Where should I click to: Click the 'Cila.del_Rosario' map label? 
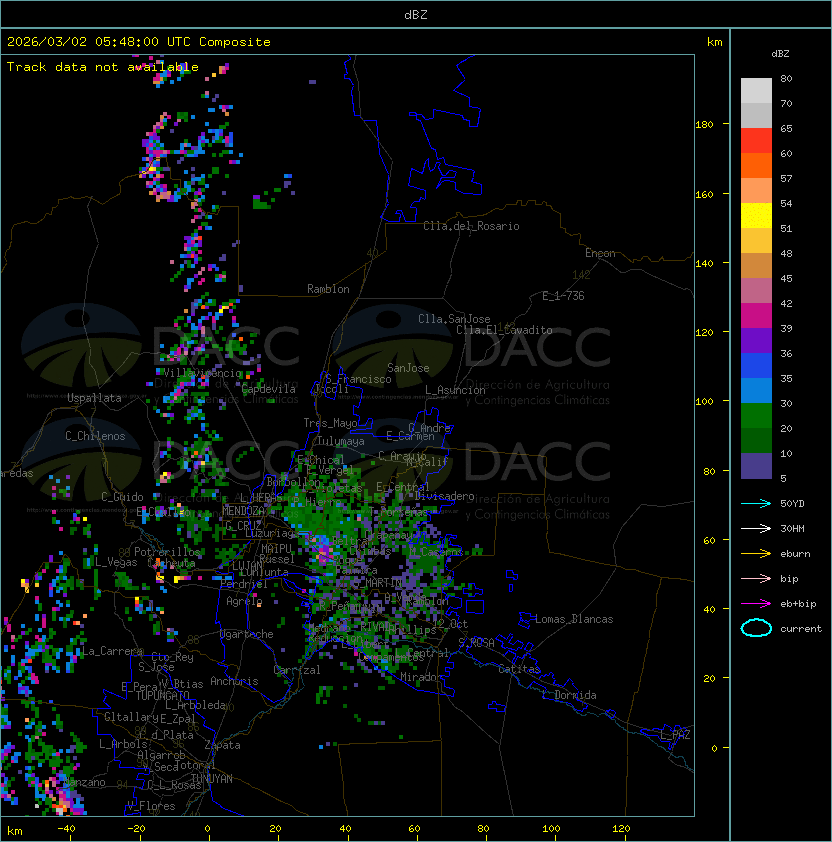(471, 226)
